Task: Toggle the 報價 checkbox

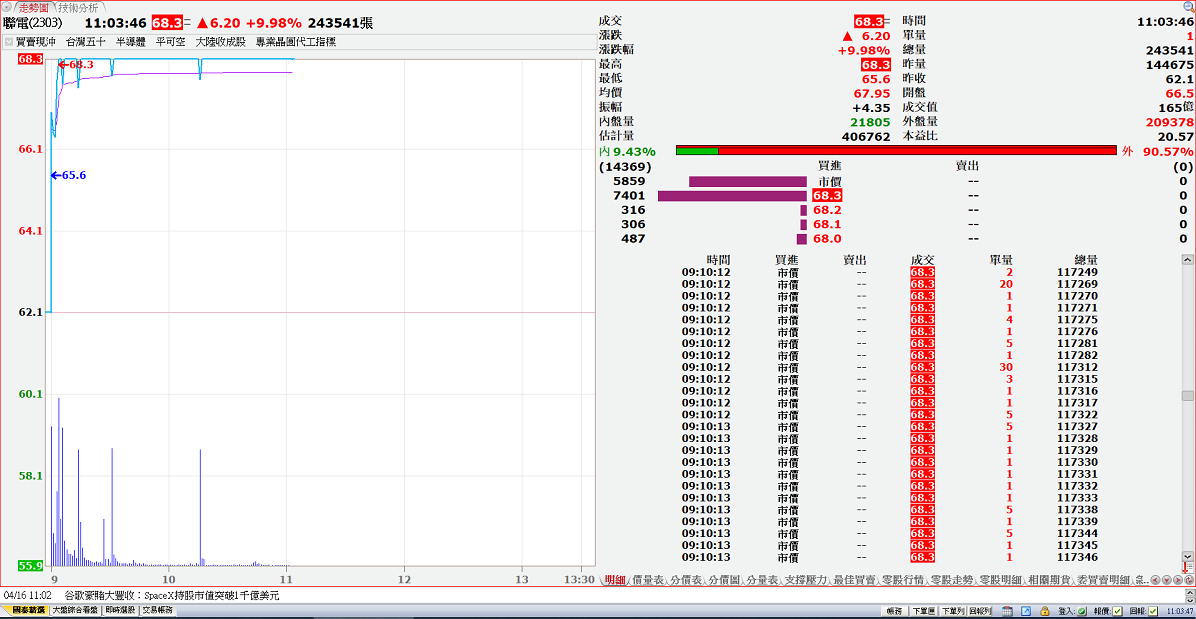Action: point(1116,610)
